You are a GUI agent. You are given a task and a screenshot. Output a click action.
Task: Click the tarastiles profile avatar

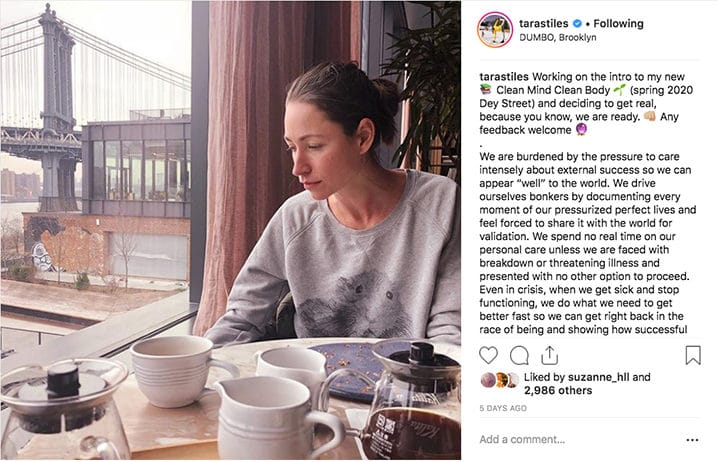(x=495, y=30)
